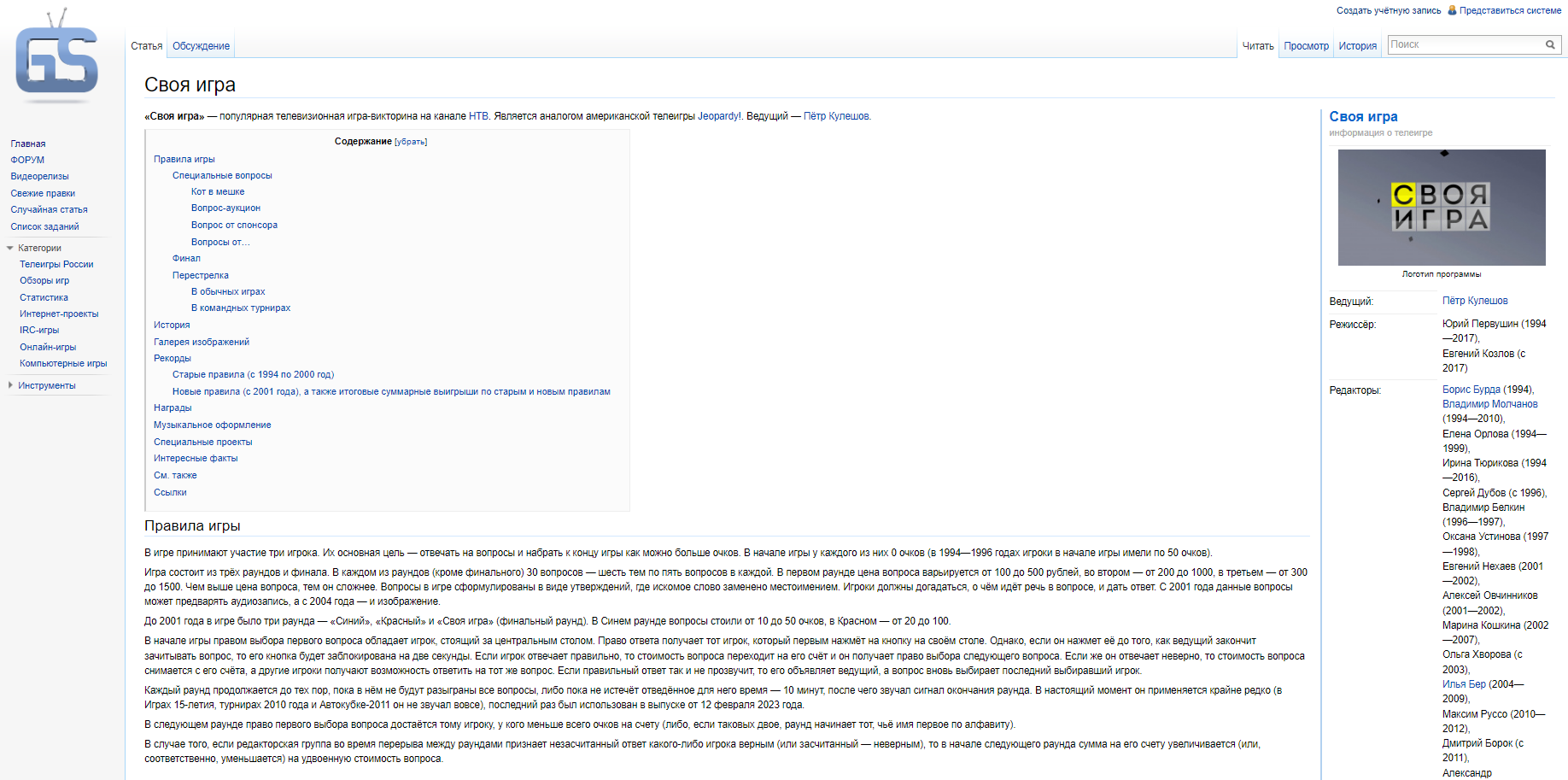Click the search magnifier icon
The width and height of the screenshot is (1568, 780).
tap(1550, 44)
